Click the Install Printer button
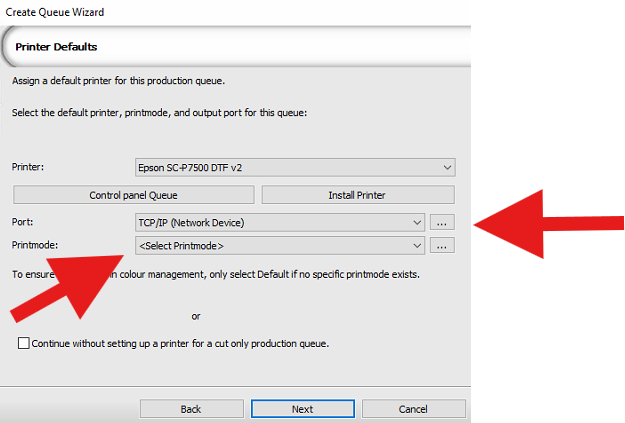Screen dimensions: 625x423 (x=358, y=195)
